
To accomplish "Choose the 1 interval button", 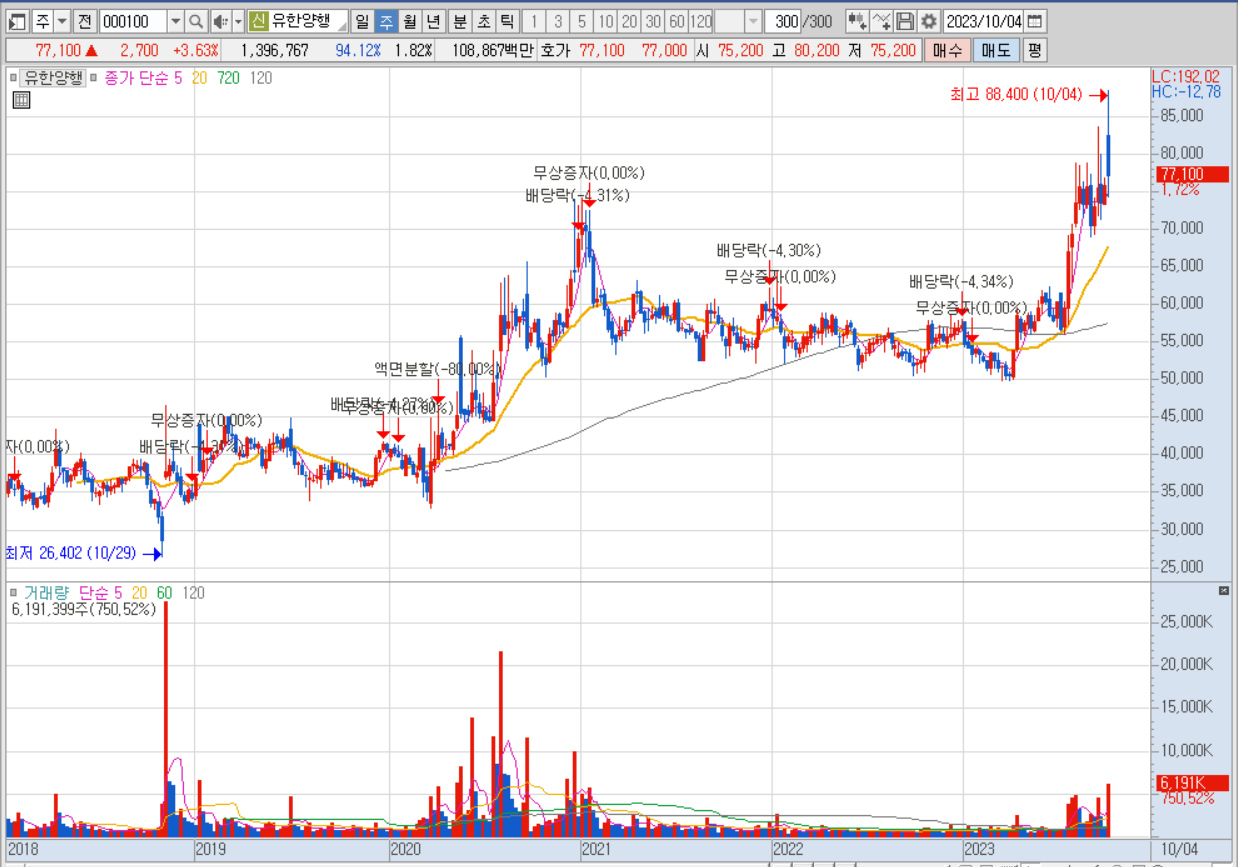I will click(534, 21).
